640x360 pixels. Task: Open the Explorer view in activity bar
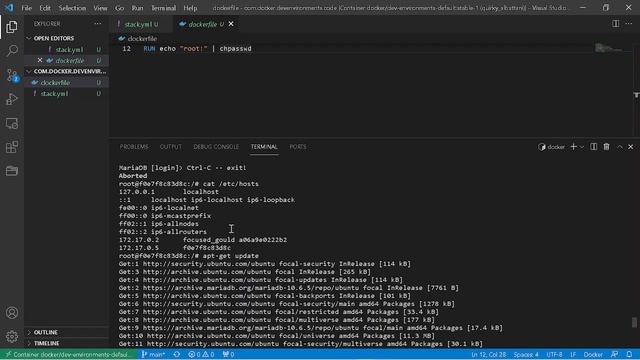[12, 27]
